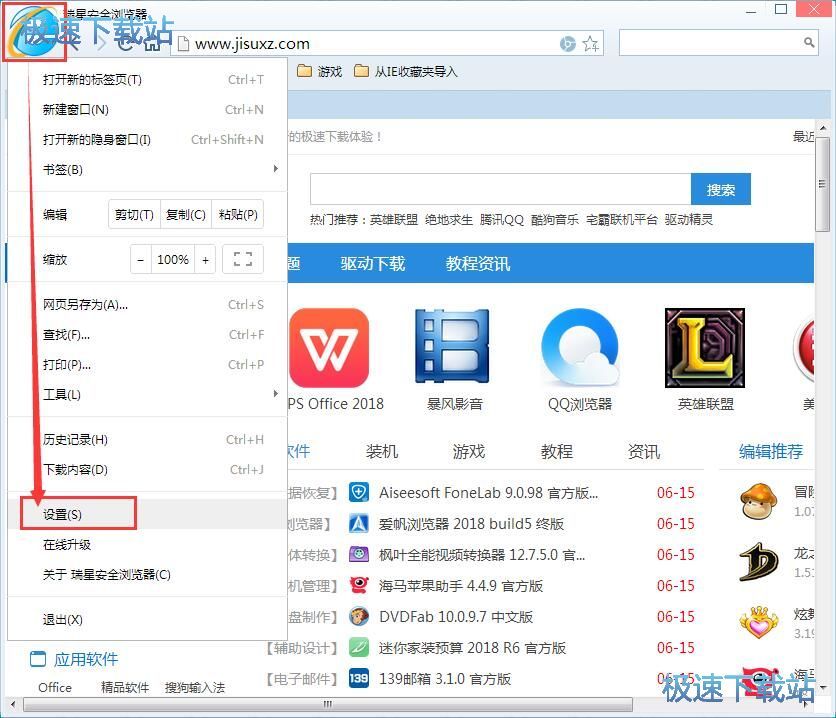Click the 腾讯QQ hot recommendation link
Screen dimensions: 836x718
tap(502, 220)
